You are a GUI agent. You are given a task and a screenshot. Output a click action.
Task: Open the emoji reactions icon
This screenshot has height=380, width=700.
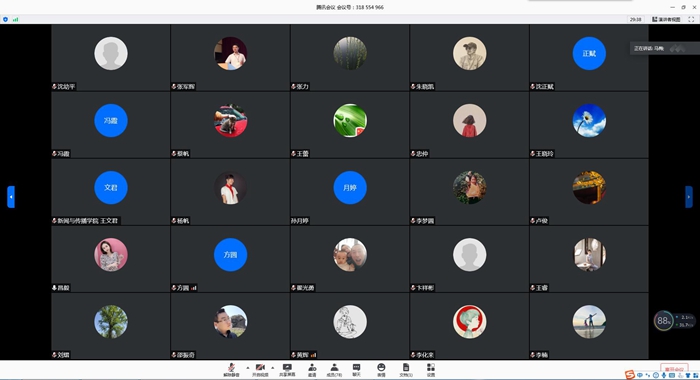(381, 370)
